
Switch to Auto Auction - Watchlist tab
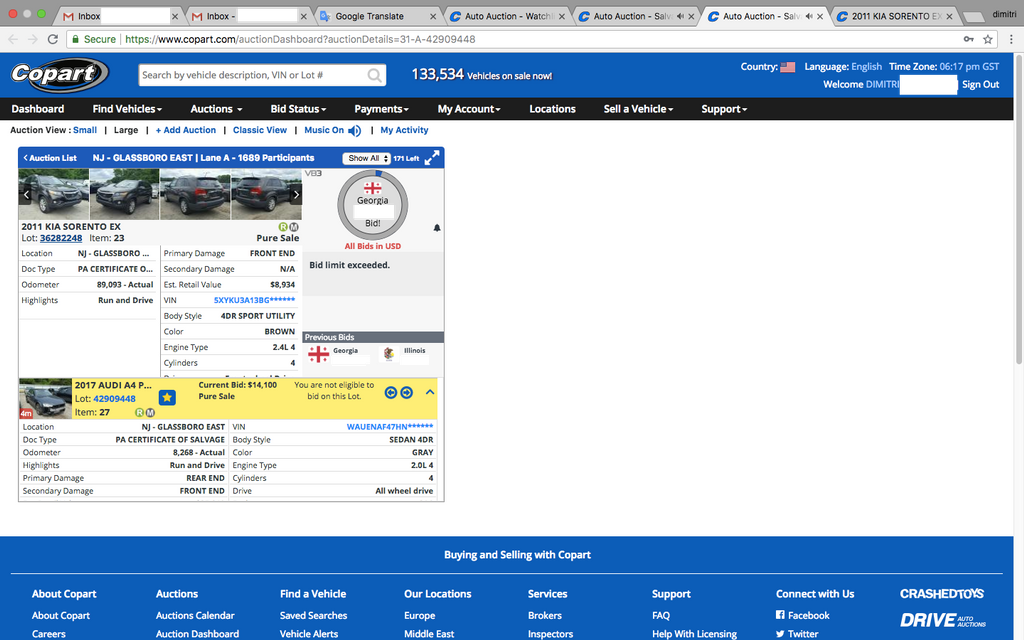pyautogui.click(x=506, y=16)
